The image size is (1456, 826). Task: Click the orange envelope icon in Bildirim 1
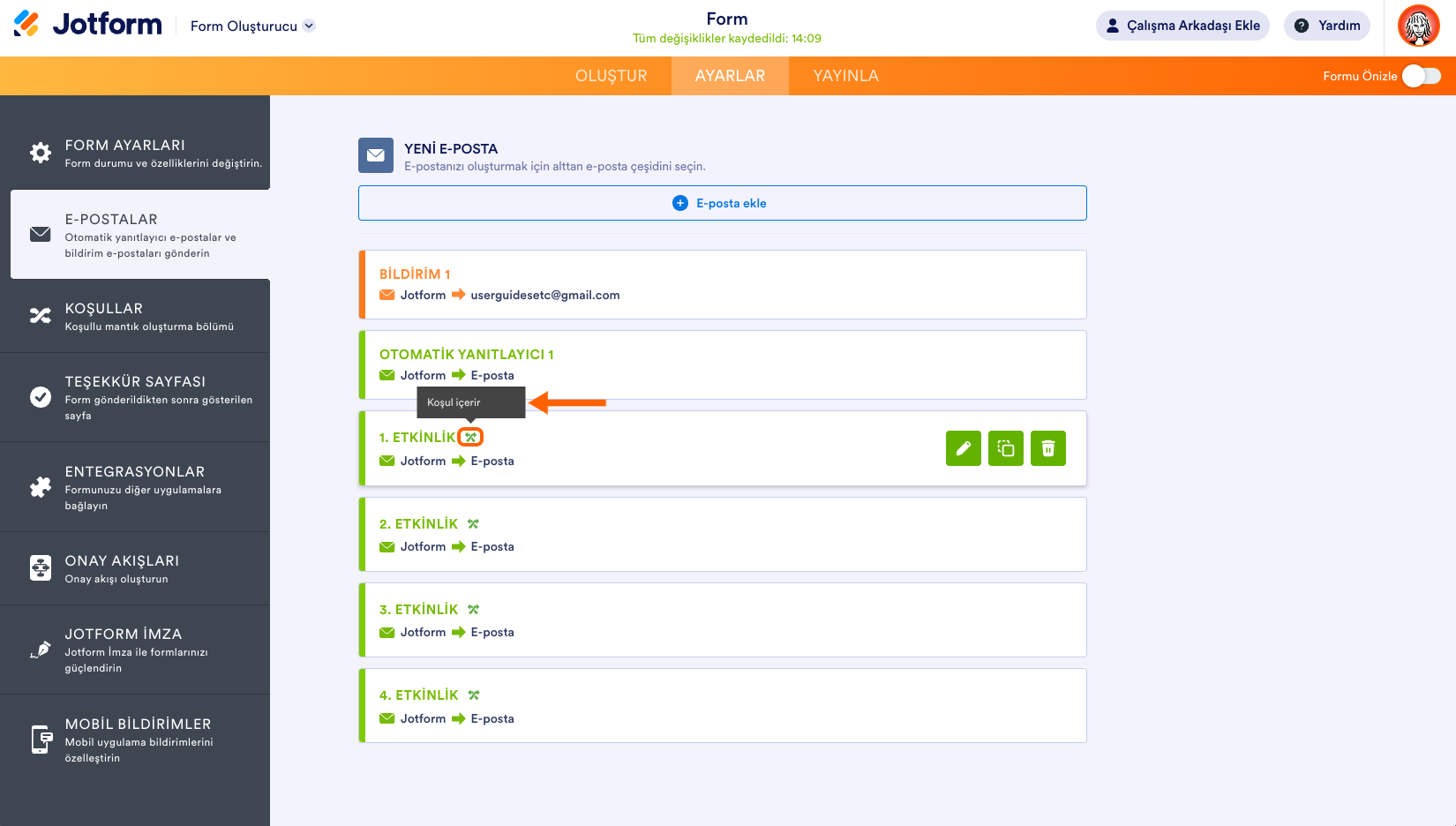(x=387, y=295)
